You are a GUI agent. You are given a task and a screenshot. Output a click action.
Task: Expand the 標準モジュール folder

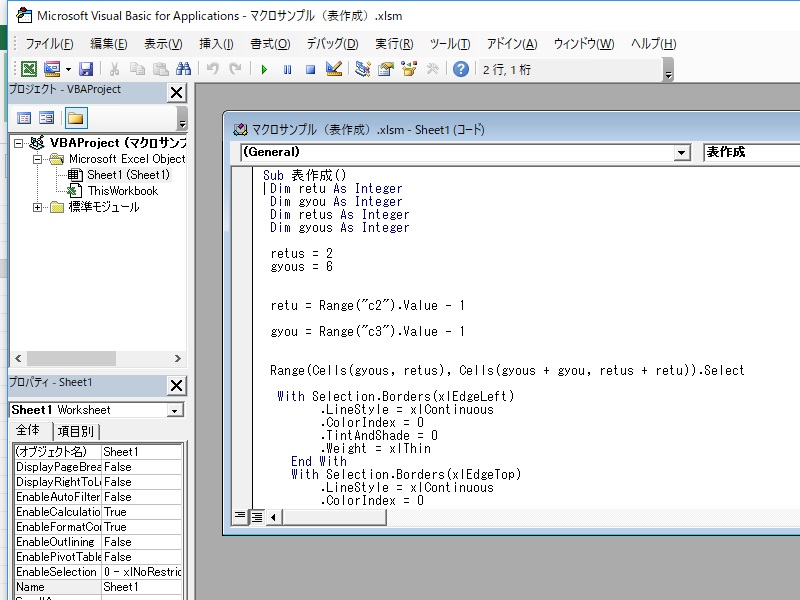[38, 207]
